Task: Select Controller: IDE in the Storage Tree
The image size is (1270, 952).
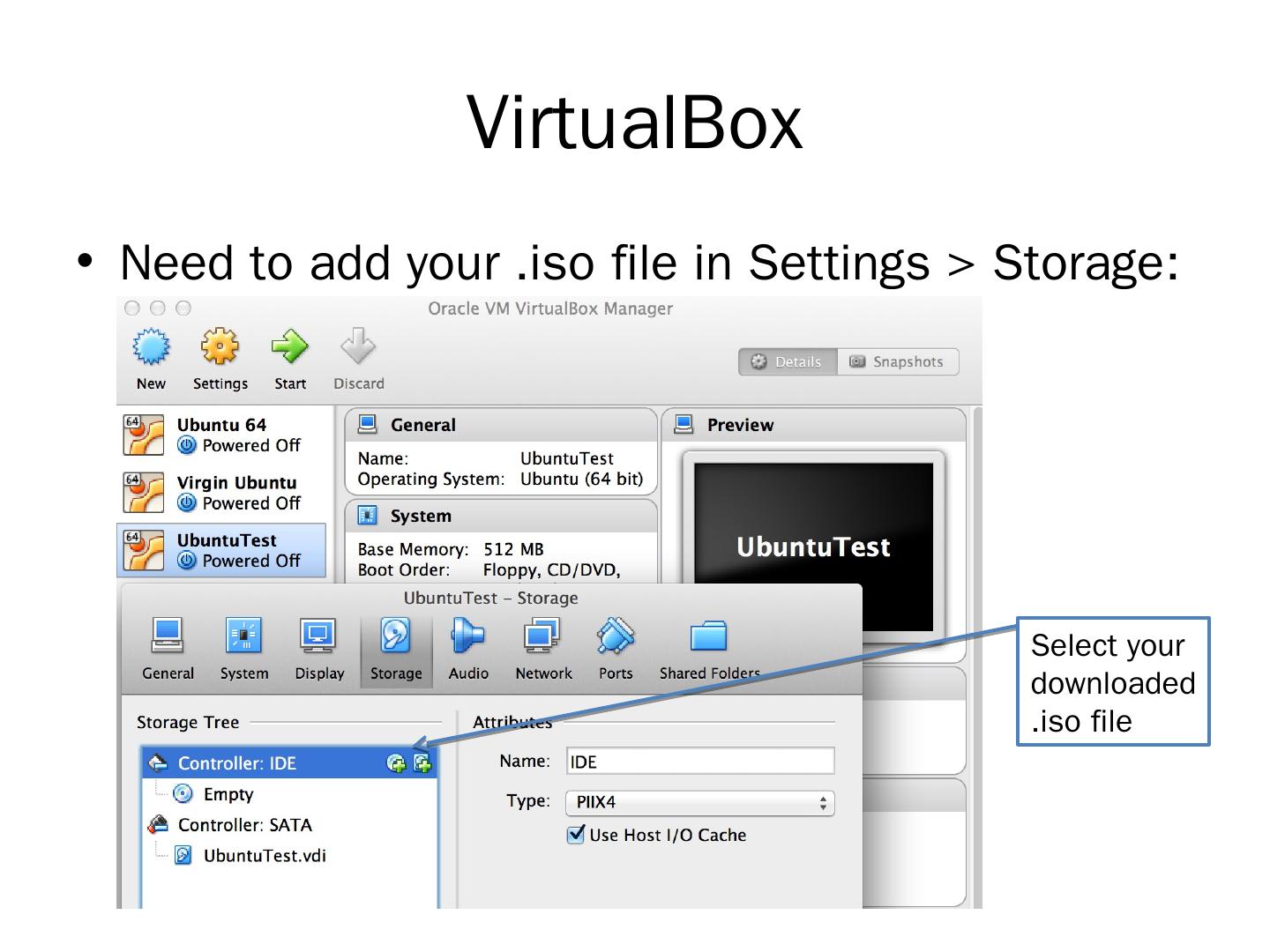Action: click(289, 763)
